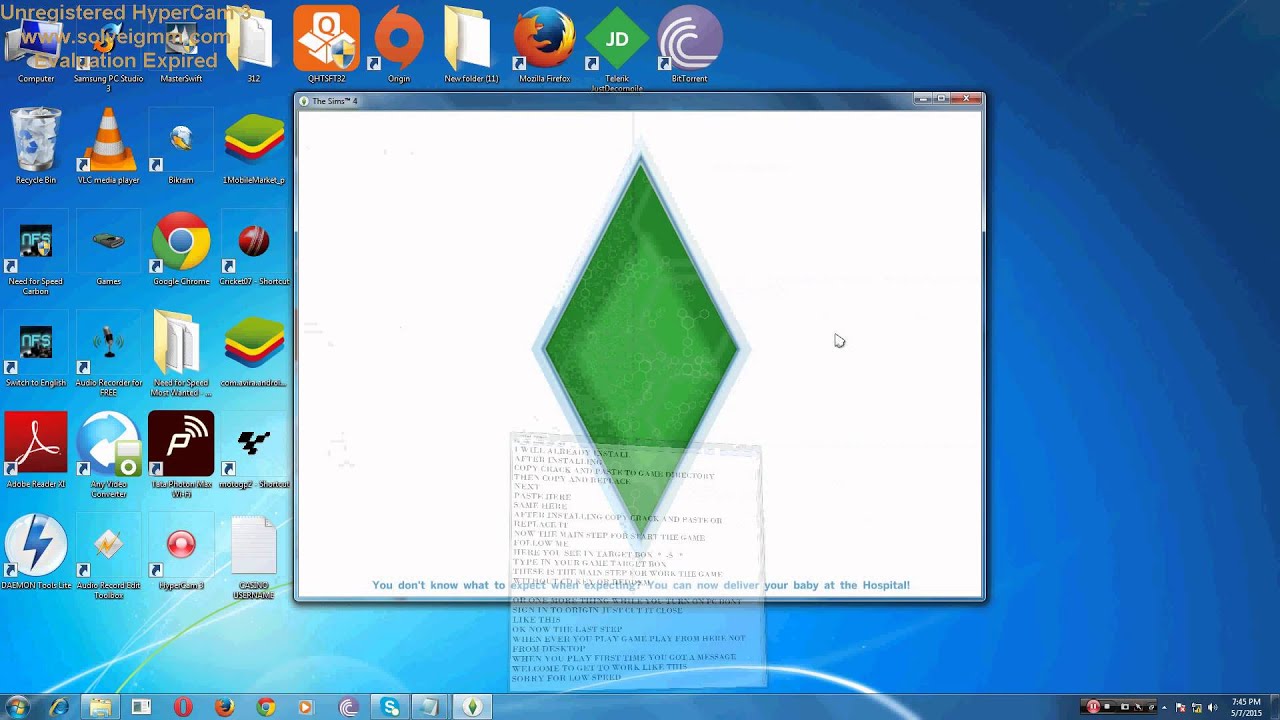Open Skype from the taskbar
The image size is (1280, 720).
coord(390,707)
